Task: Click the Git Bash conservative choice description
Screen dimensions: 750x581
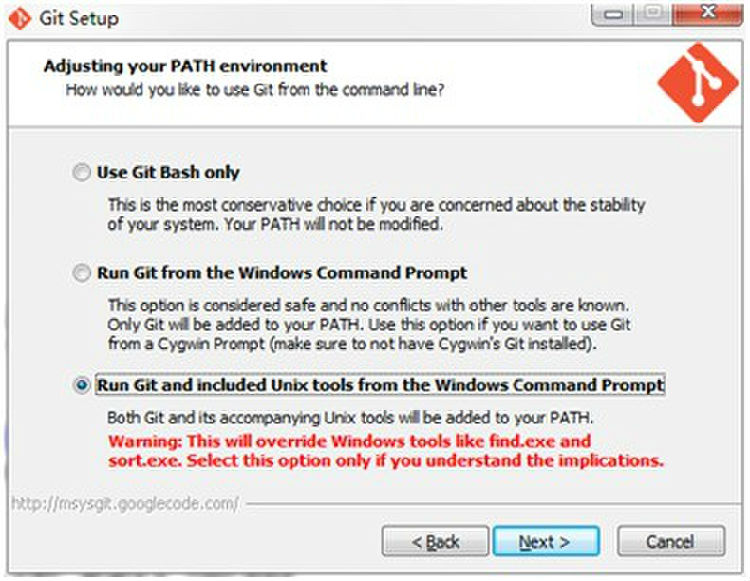Action: (x=376, y=214)
